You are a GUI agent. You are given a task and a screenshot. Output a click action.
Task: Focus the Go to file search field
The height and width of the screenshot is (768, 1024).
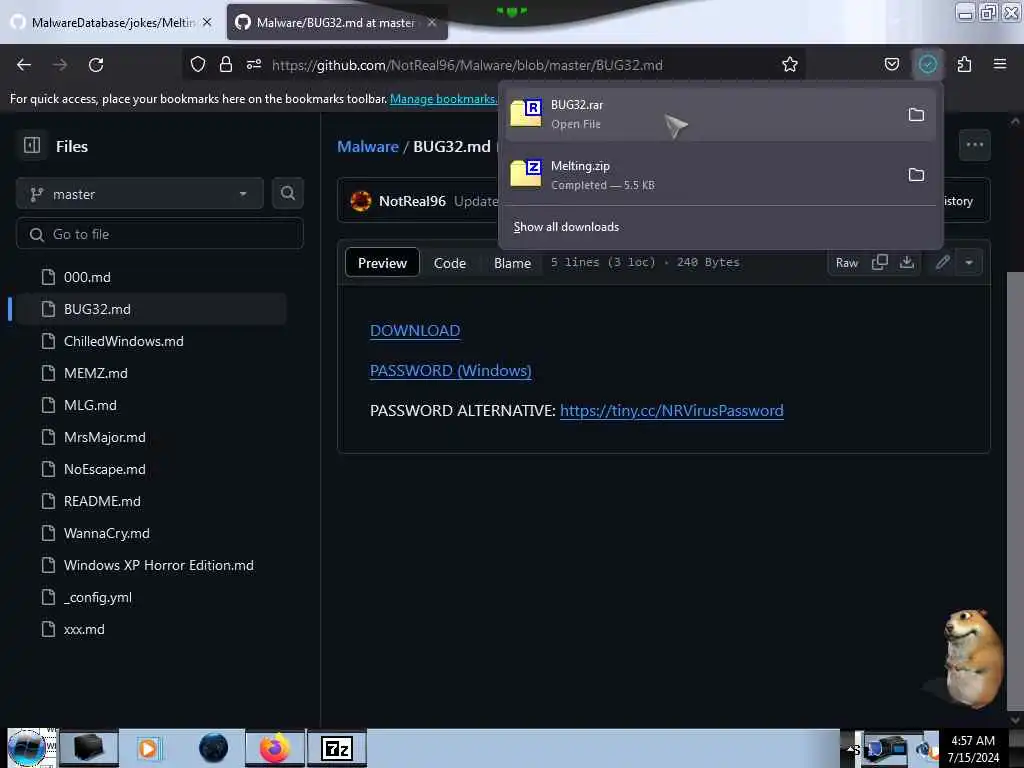pyautogui.click(x=160, y=234)
